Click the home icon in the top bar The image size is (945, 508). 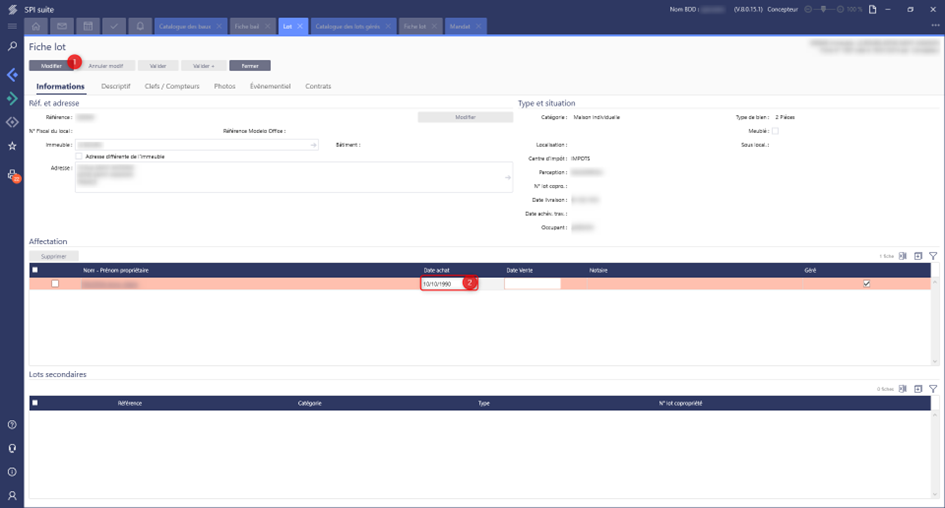[37, 26]
